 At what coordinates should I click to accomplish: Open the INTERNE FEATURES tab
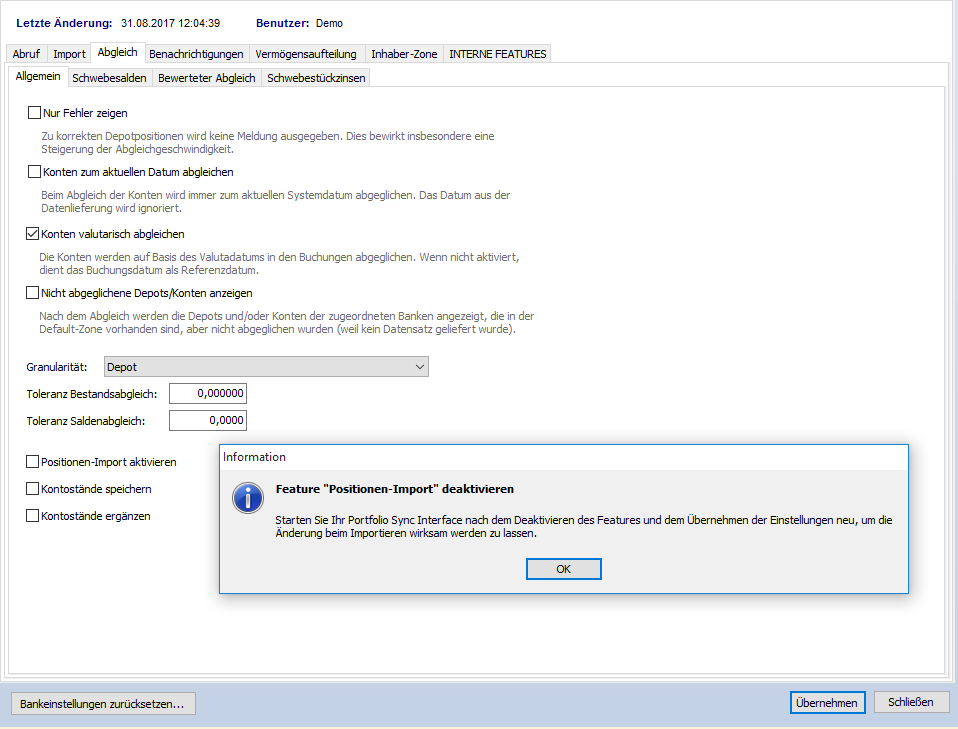tap(497, 54)
